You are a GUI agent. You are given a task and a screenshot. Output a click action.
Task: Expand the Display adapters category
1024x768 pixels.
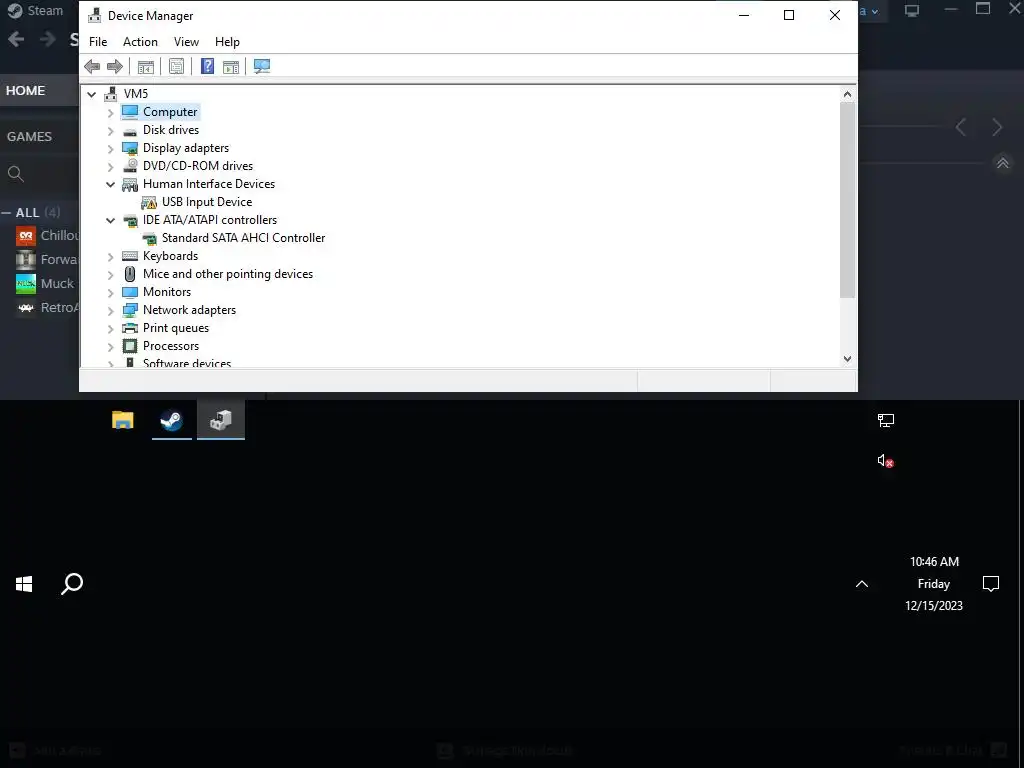pos(110,148)
